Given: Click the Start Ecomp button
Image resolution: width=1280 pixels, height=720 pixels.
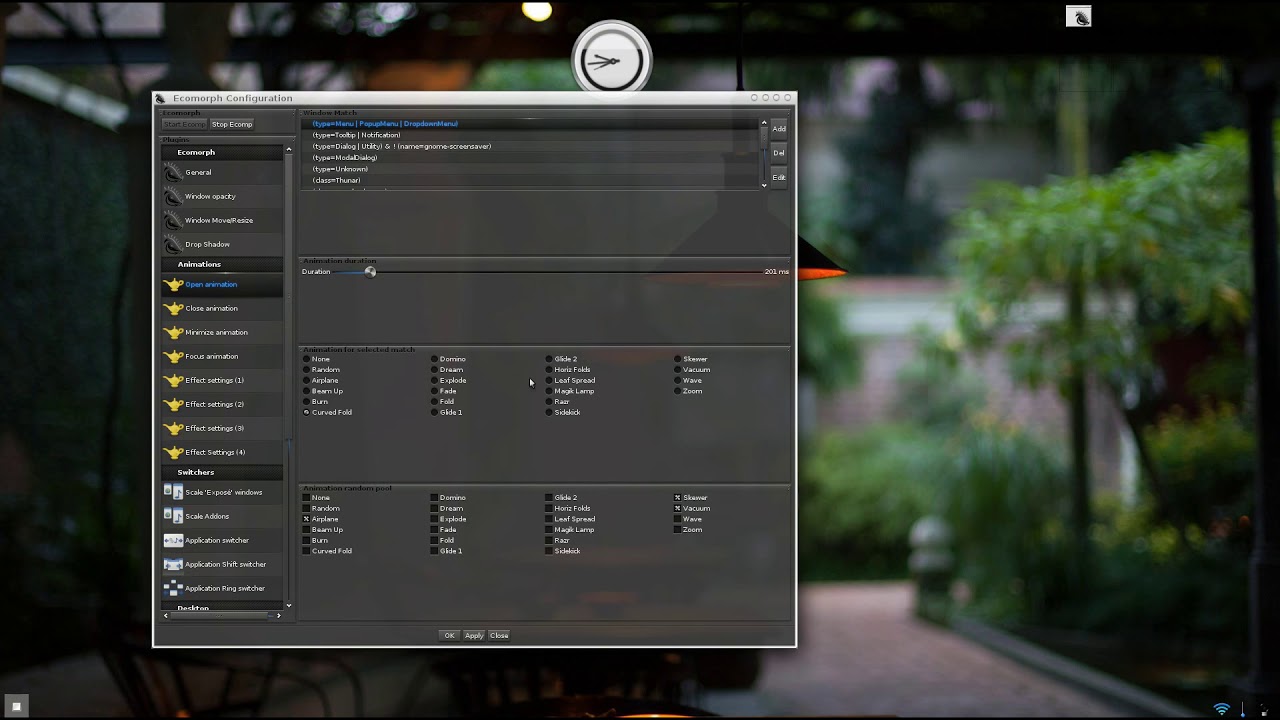Looking at the screenshot, I should coord(185,124).
